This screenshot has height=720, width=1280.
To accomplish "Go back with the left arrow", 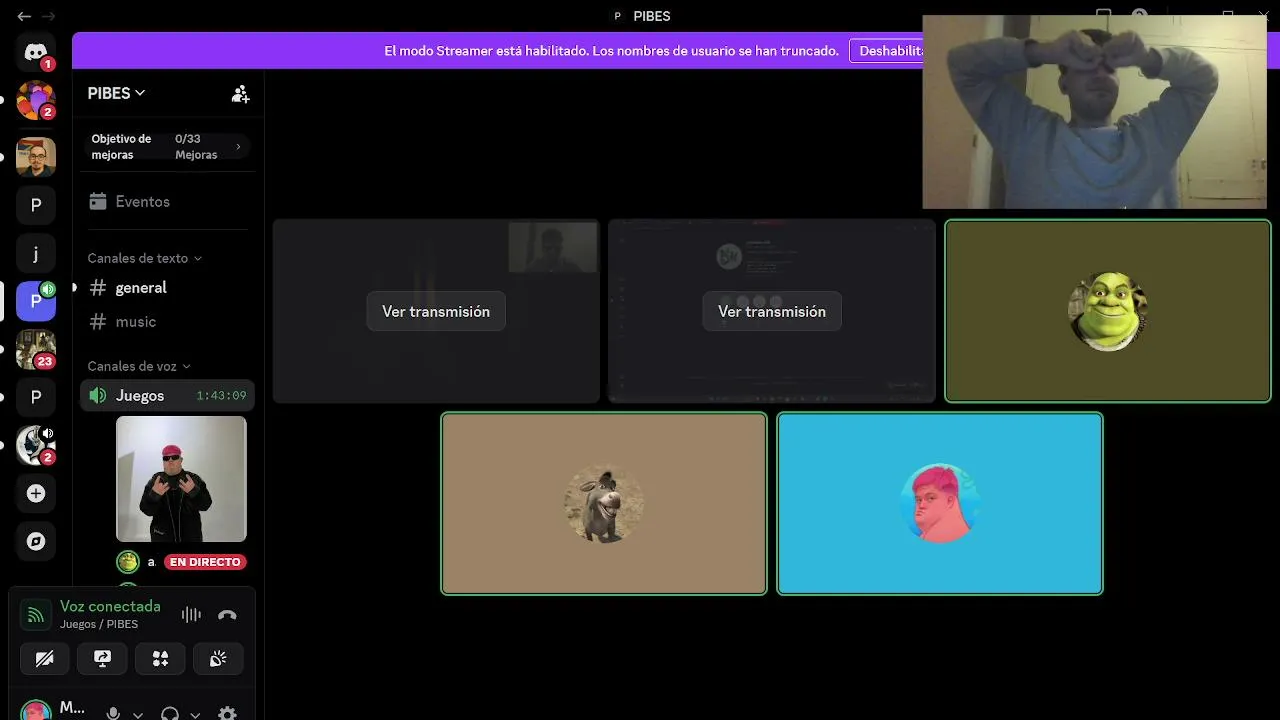I will 24,16.
